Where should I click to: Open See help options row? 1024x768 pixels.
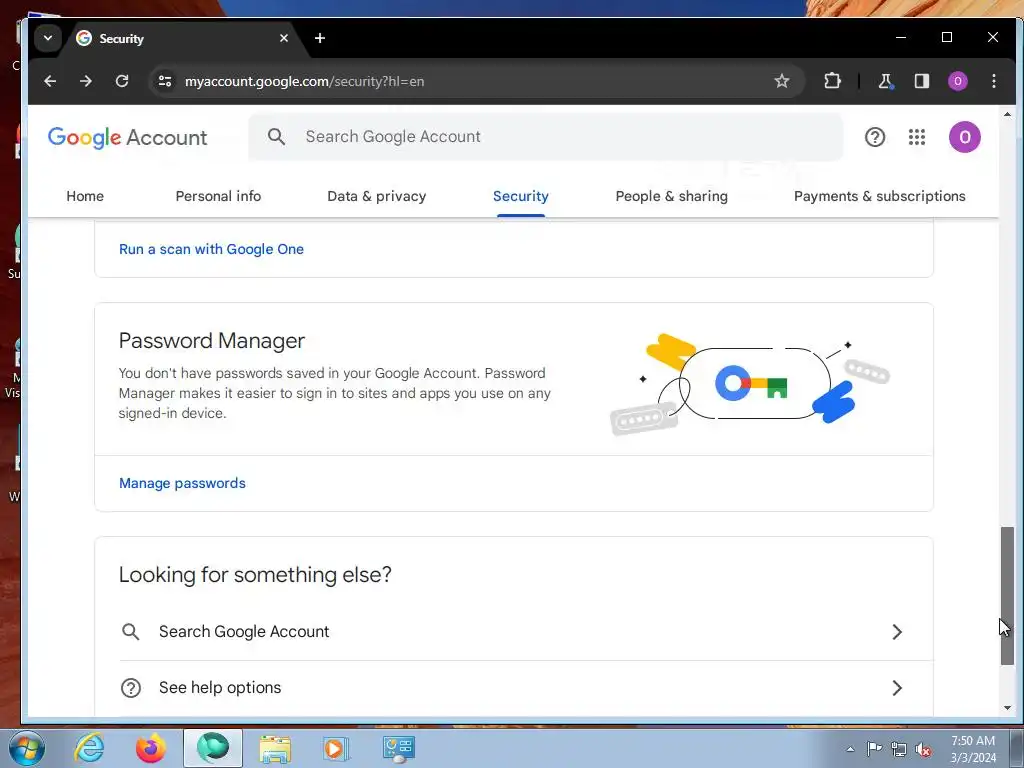514,688
